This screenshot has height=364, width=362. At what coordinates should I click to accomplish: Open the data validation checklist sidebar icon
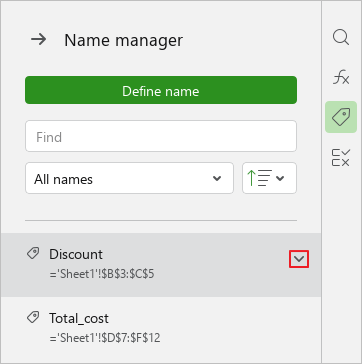pos(341,157)
